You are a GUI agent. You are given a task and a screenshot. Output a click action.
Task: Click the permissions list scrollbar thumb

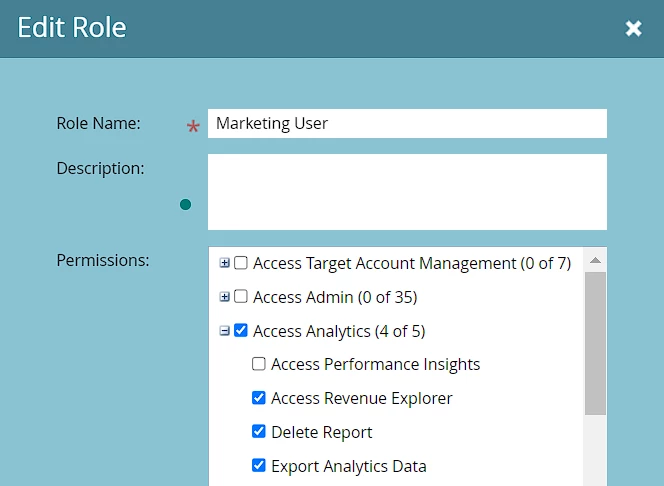pos(595,343)
